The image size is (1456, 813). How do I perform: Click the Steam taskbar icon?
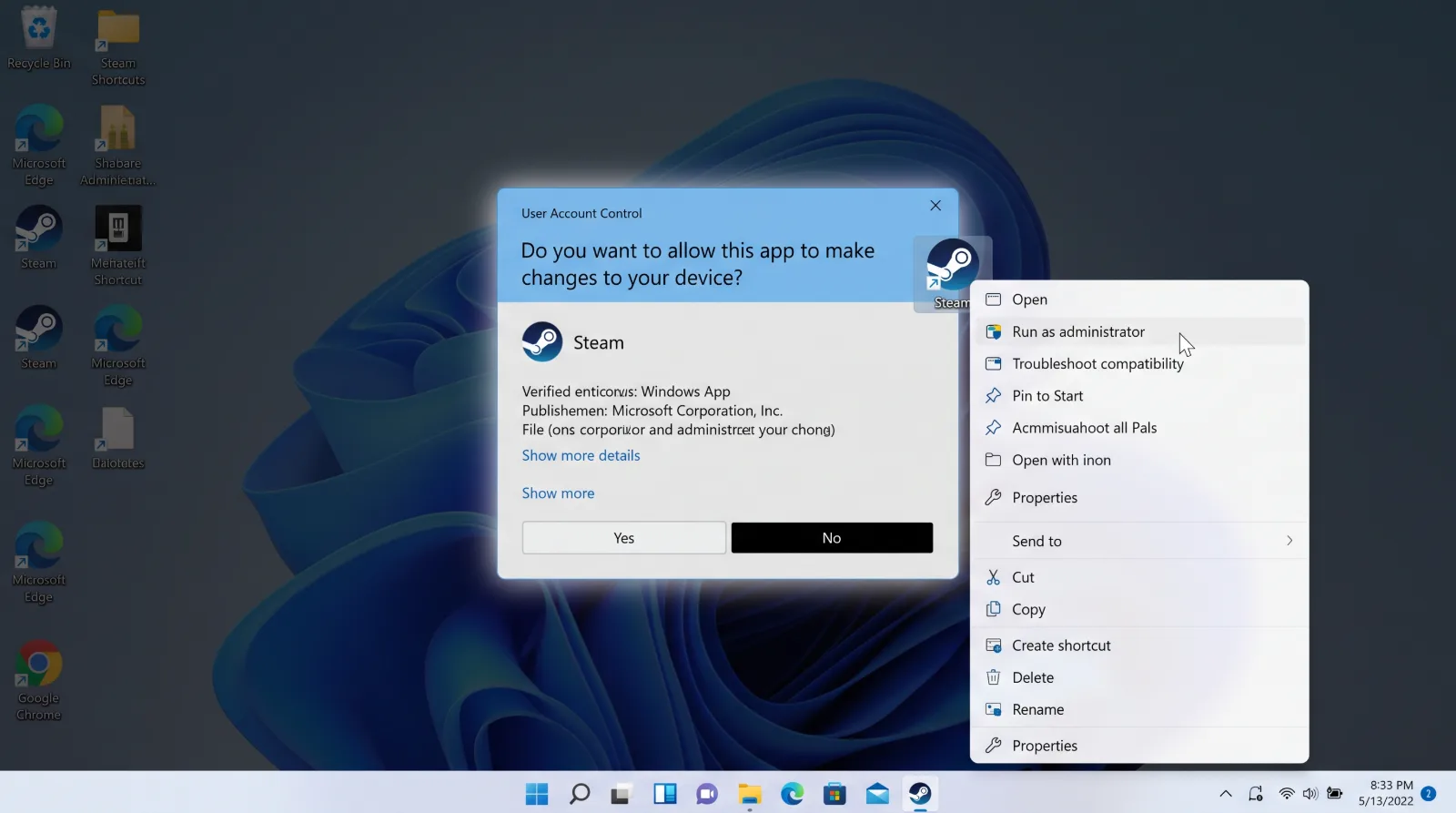pos(920,794)
